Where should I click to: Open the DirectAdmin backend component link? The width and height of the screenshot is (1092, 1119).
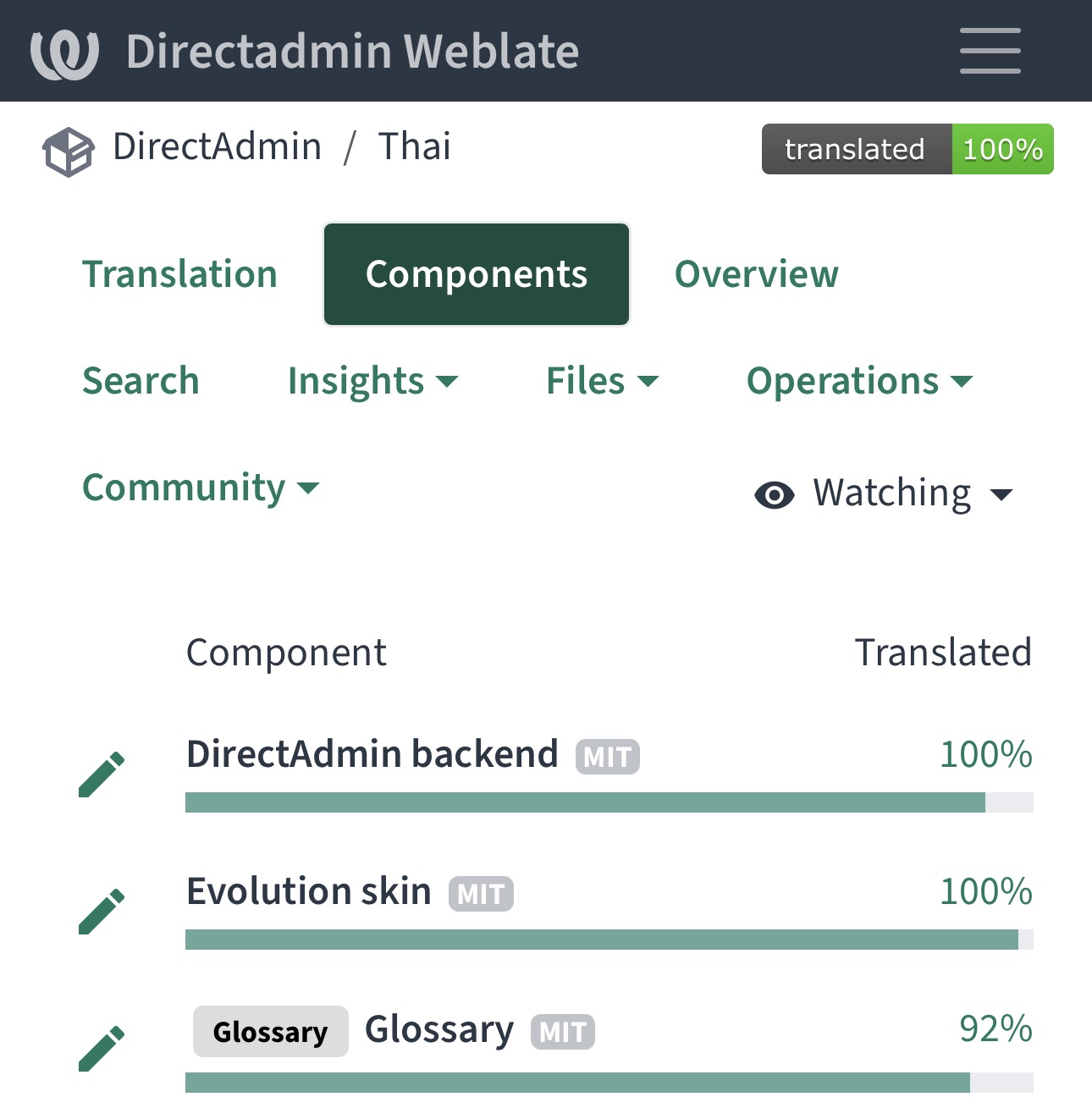click(x=372, y=753)
